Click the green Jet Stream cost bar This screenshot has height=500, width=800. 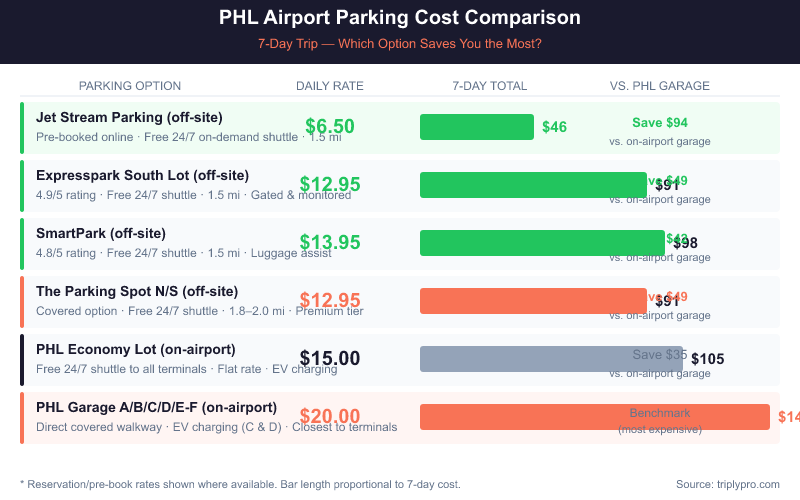click(x=477, y=127)
